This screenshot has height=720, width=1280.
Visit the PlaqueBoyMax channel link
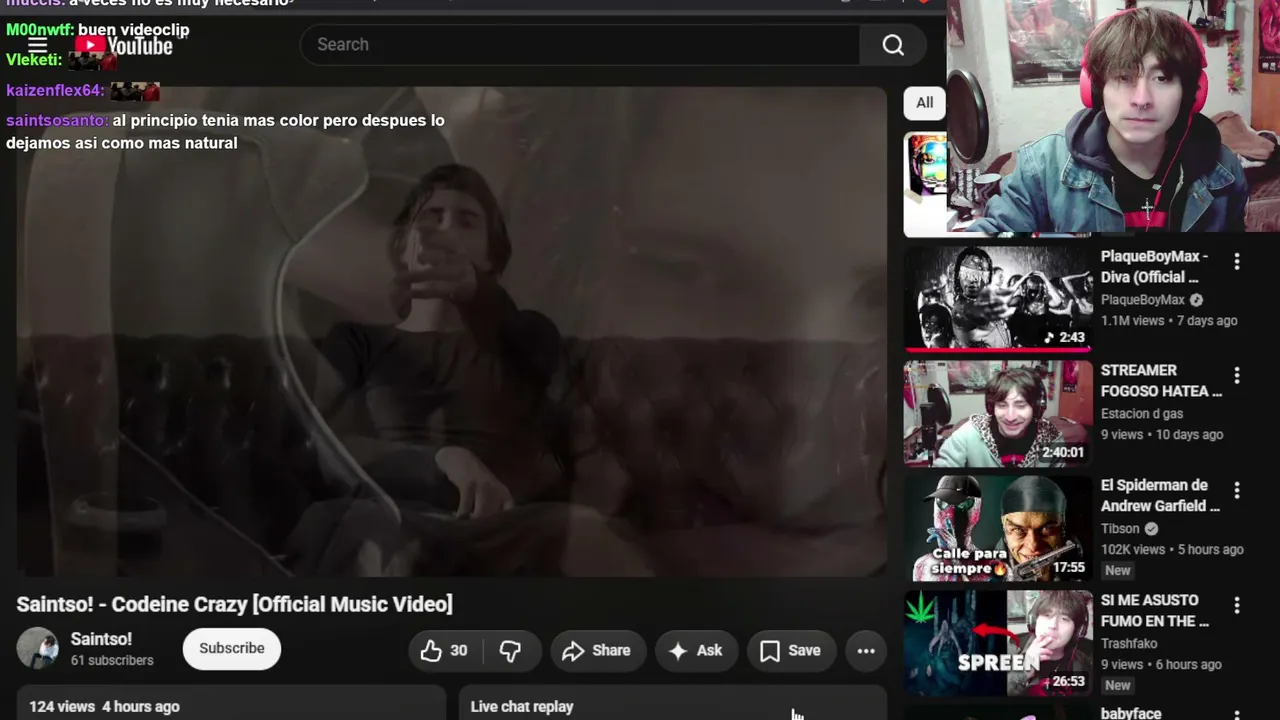(1143, 300)
